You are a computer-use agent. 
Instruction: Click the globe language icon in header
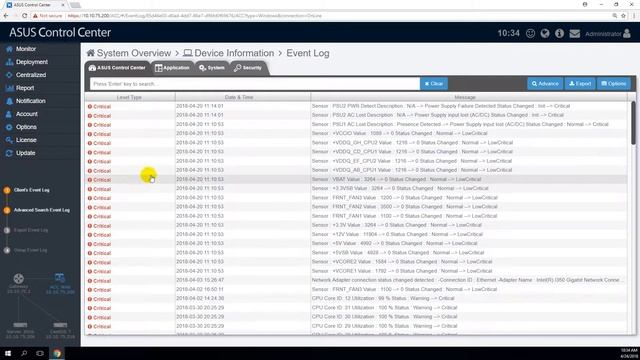(545, 33)
